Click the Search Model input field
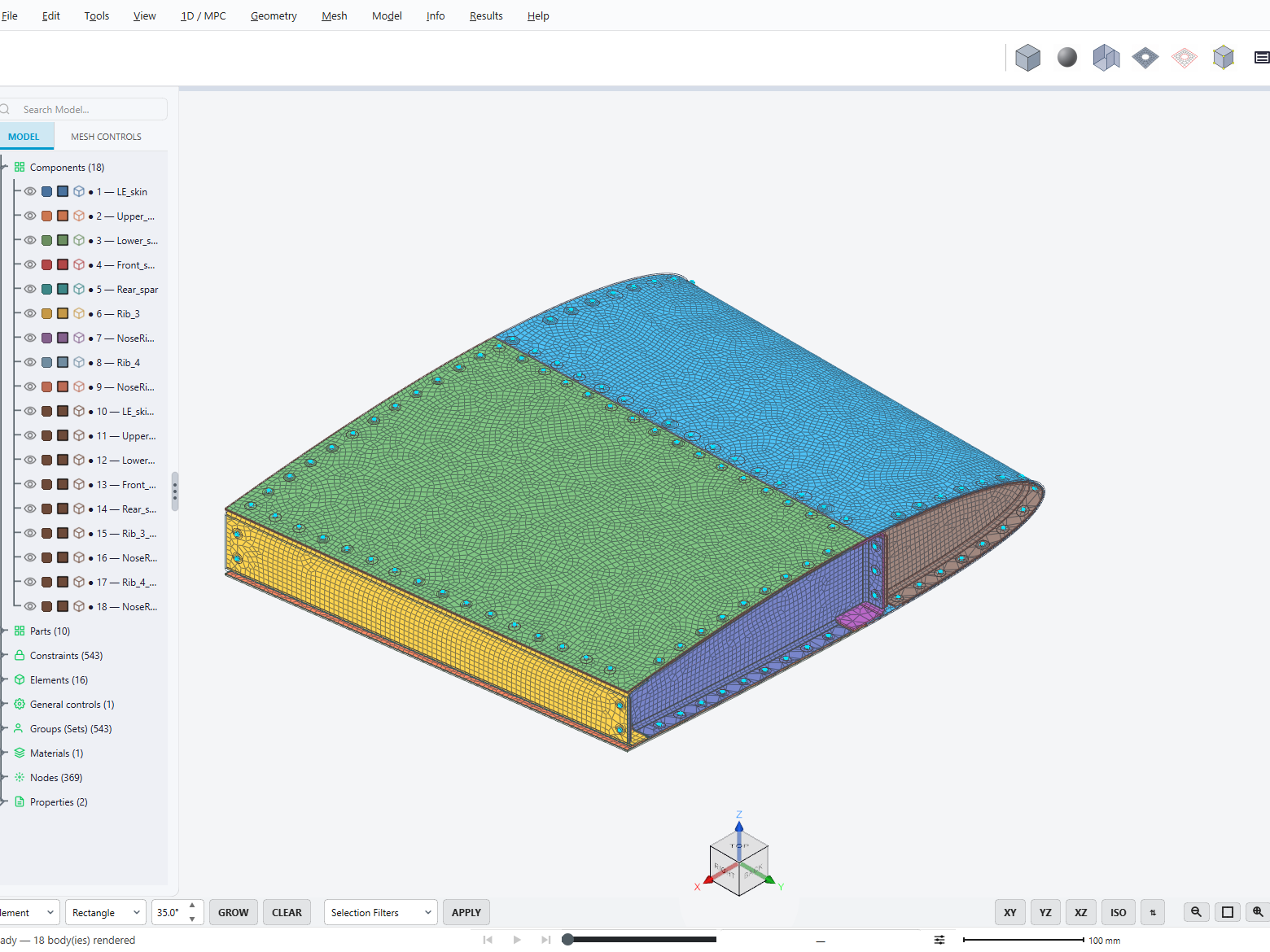This screenshot has height=952, width=1270. 85,109
